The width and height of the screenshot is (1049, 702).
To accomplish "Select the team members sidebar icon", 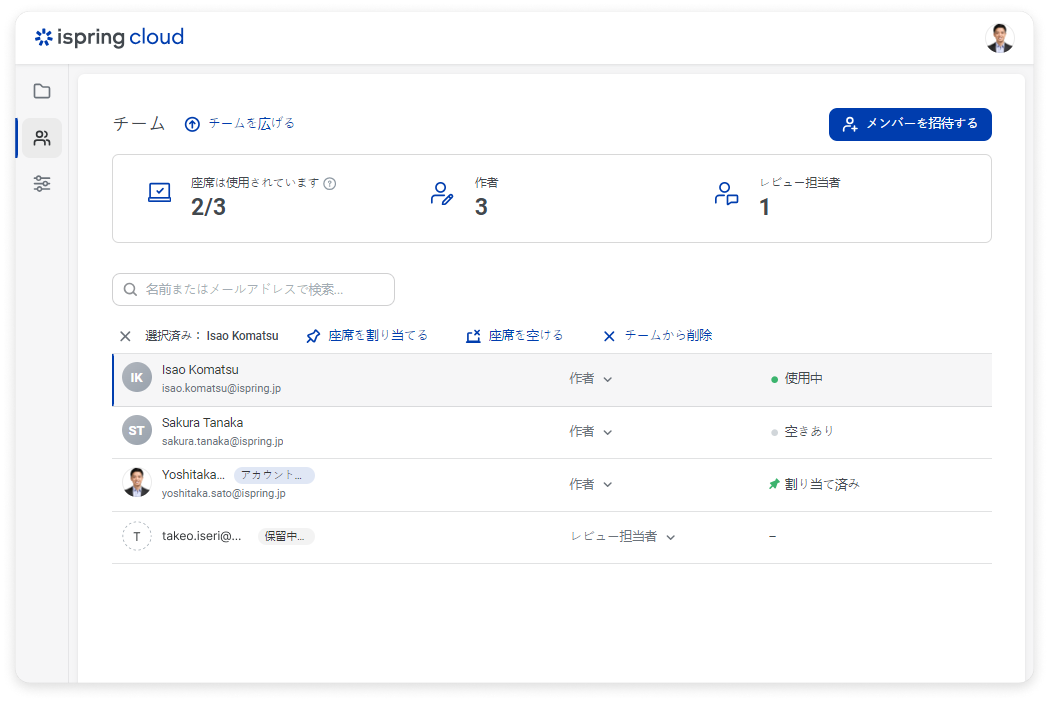I will tap(42, 138).
